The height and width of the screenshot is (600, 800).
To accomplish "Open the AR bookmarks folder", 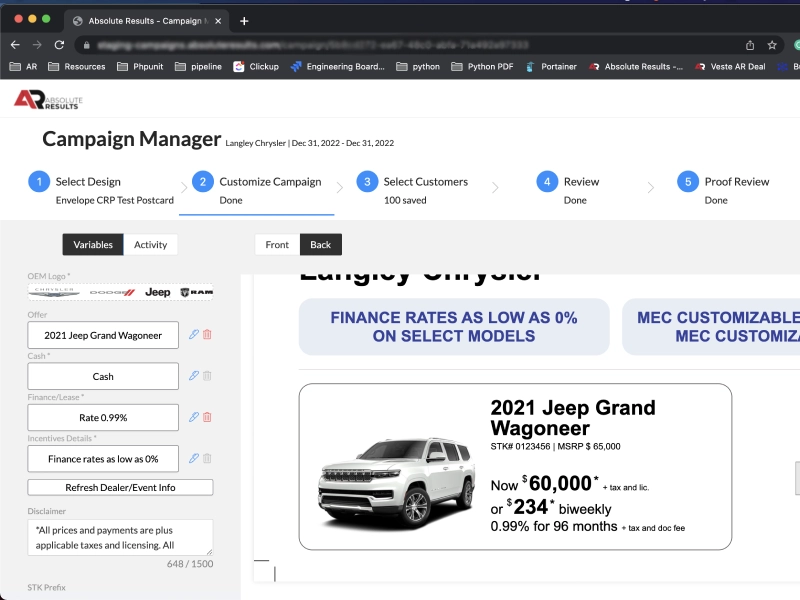I will pyautogui.click(x=23, y=66).
